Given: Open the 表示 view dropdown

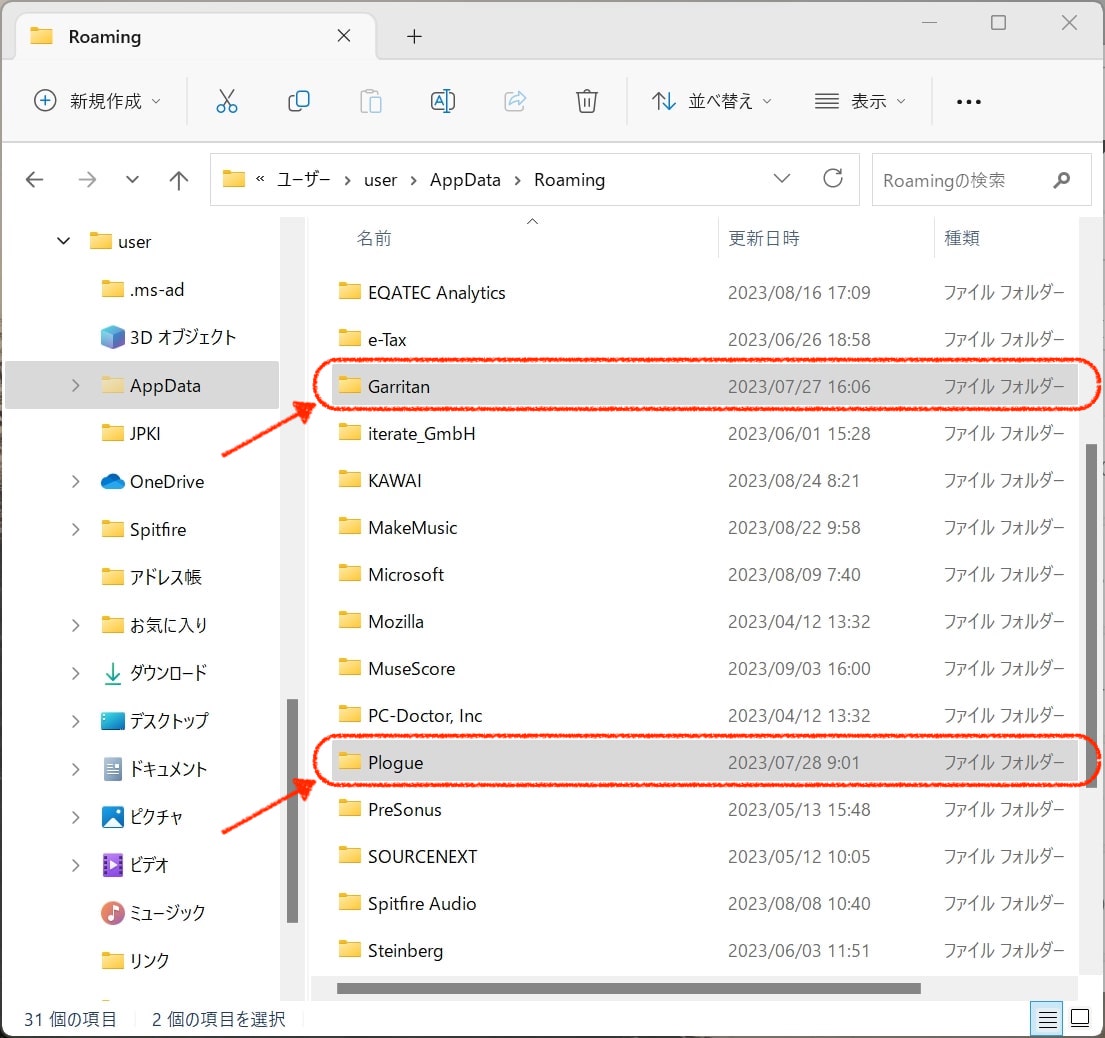Looking at the screenshot, I should [860, 101].
